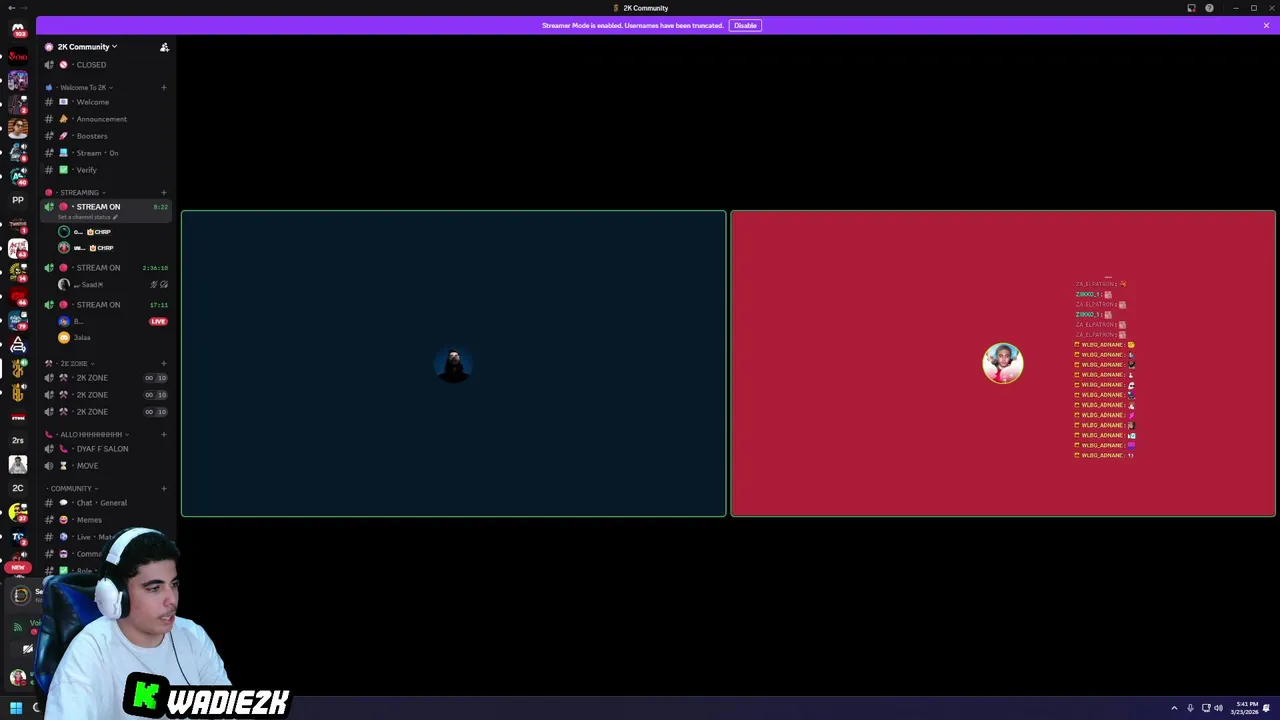Dismiss the purple Streamer Mode banner

[1266, 25]
